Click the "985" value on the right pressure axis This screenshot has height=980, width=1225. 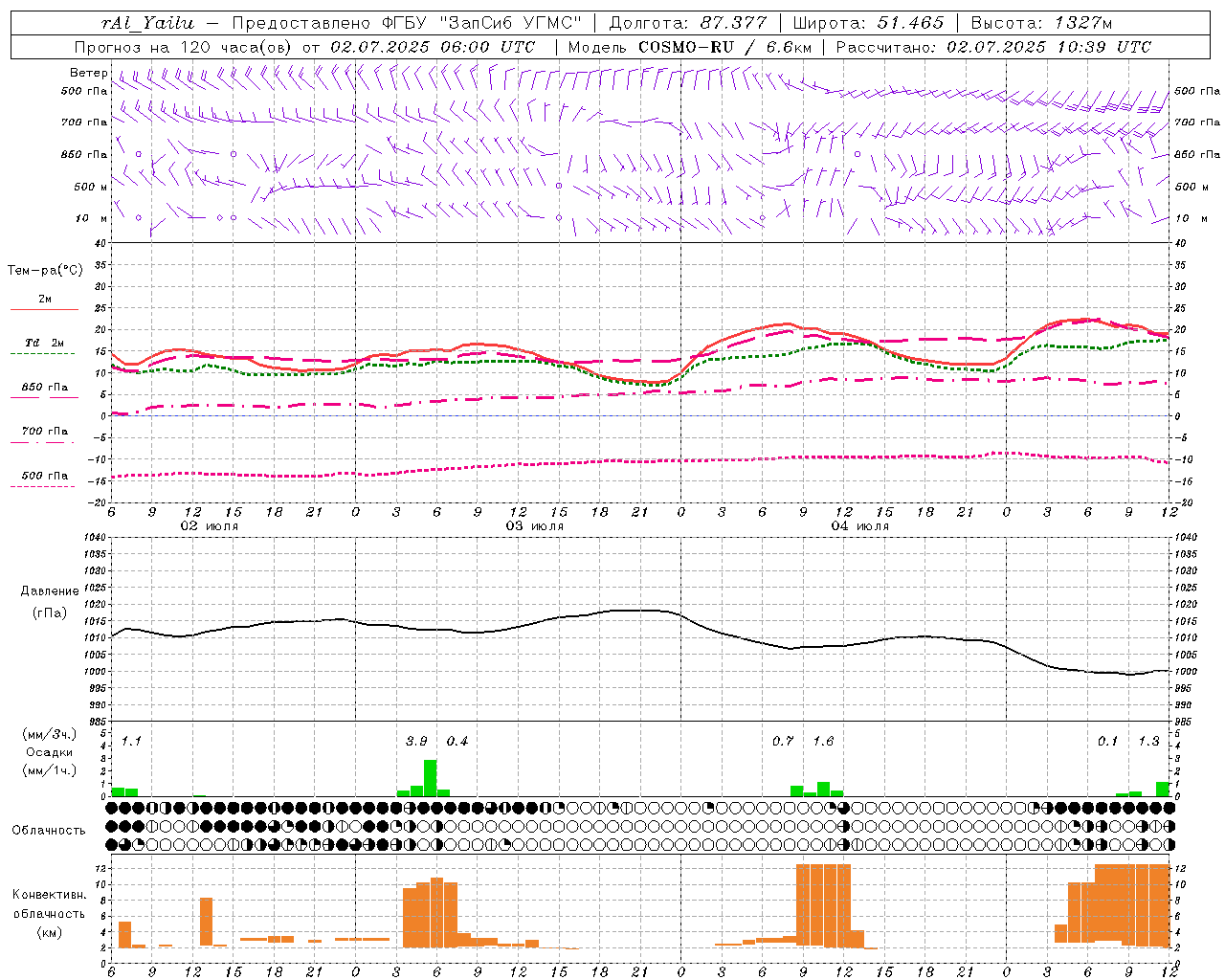pyautogui.click(x=1184, y=722)
